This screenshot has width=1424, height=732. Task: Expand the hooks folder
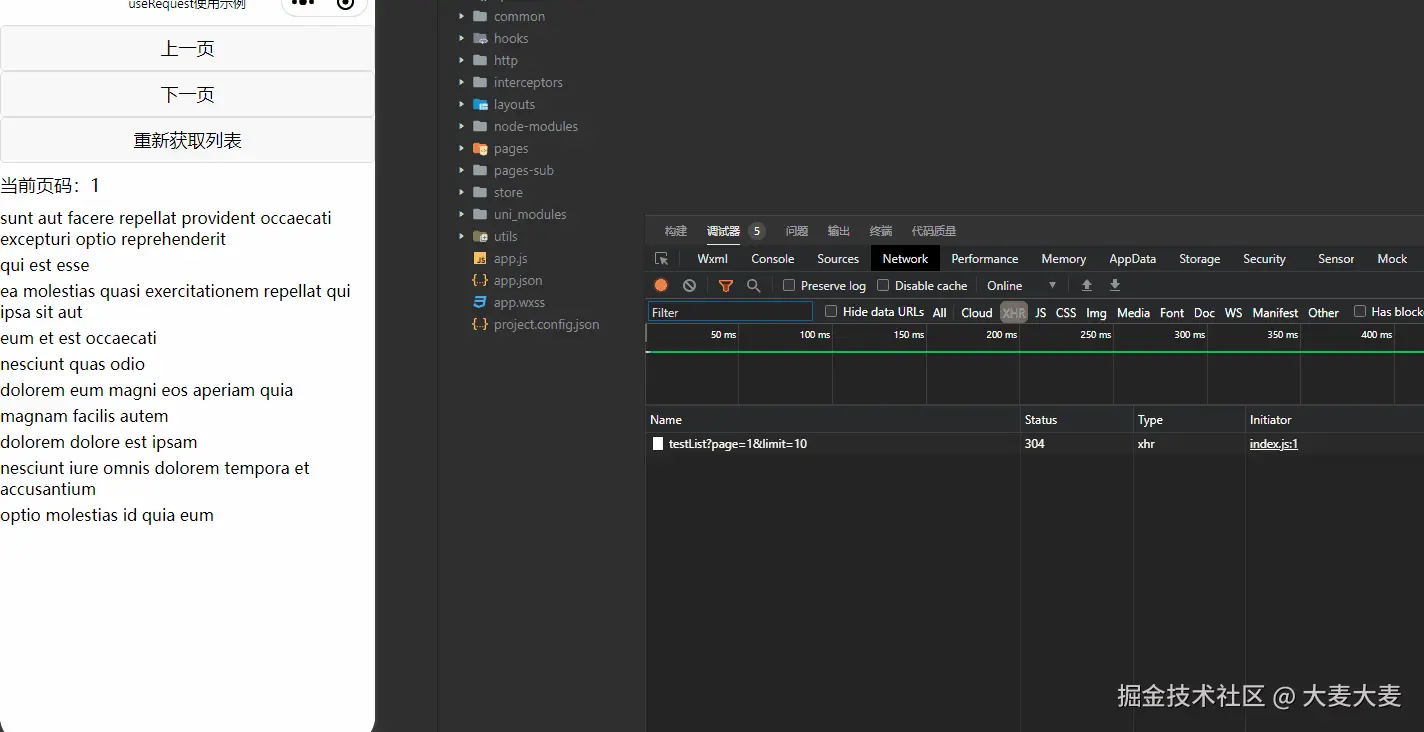point(462,38)
